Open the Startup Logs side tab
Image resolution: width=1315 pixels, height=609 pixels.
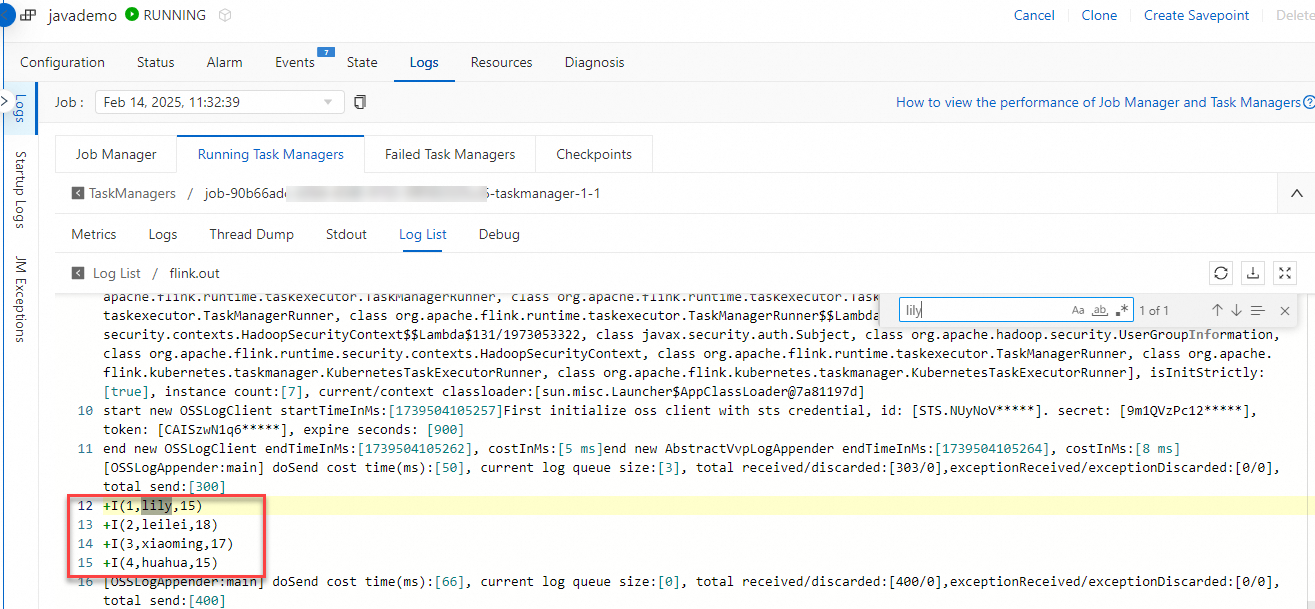pyautogui.click(x=20, y=190)
